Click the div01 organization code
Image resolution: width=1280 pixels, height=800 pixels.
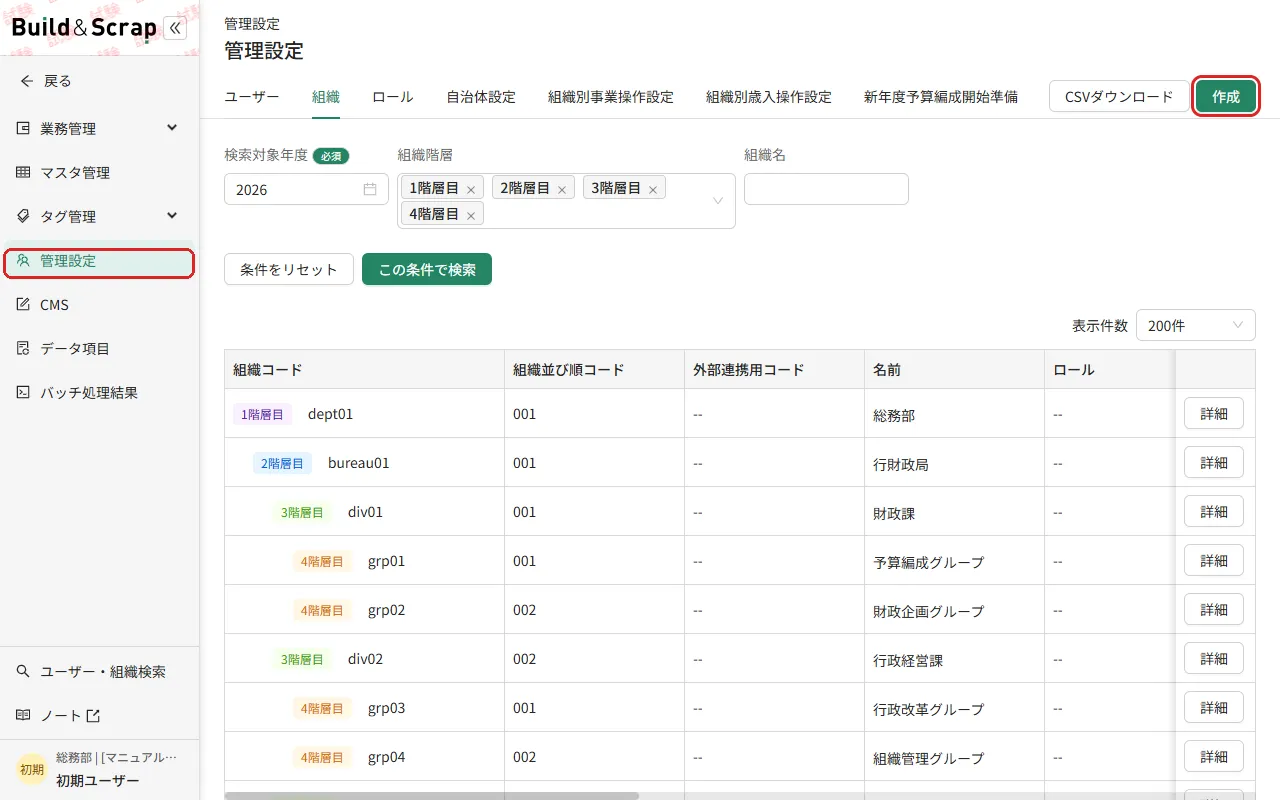pyautogui.click(x=365, y=512)
